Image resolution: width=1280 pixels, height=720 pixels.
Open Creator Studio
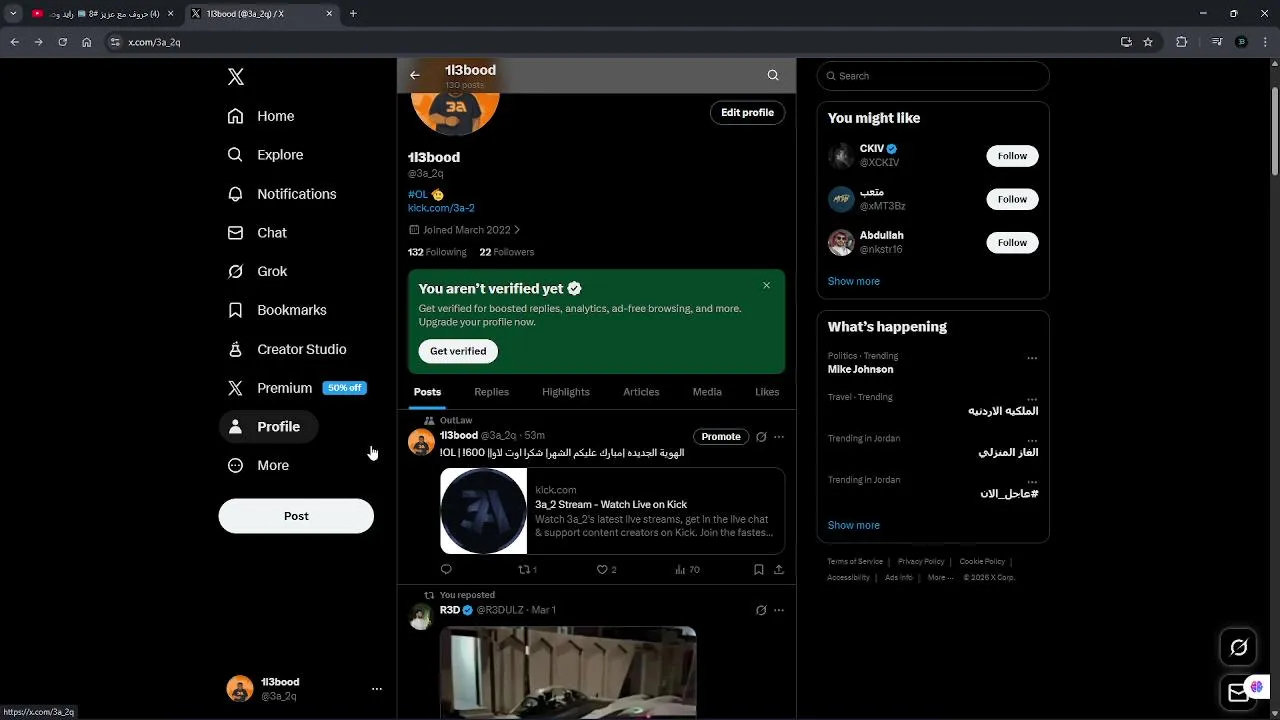287,349
